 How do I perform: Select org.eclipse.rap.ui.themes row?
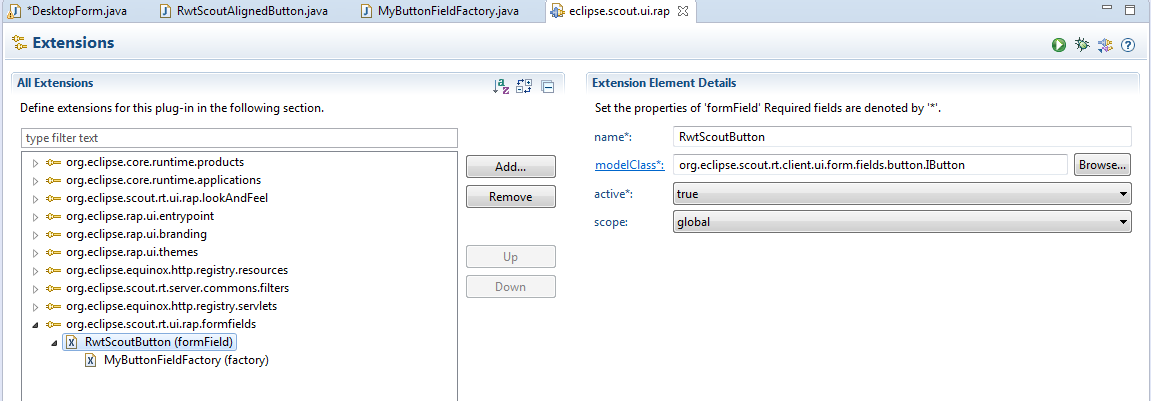122,253
